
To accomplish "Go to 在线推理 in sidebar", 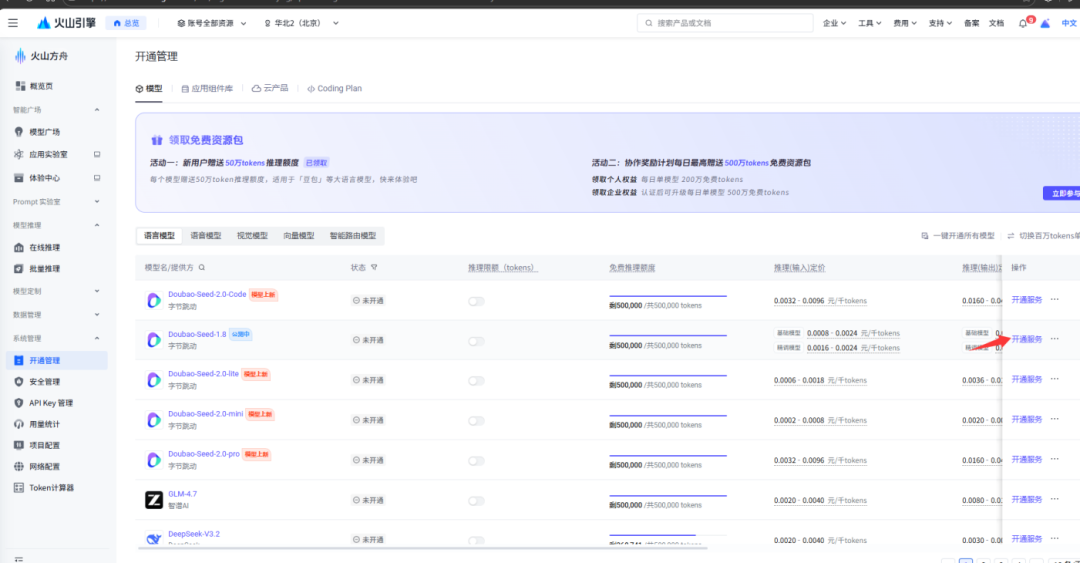I will coord(44,247).
